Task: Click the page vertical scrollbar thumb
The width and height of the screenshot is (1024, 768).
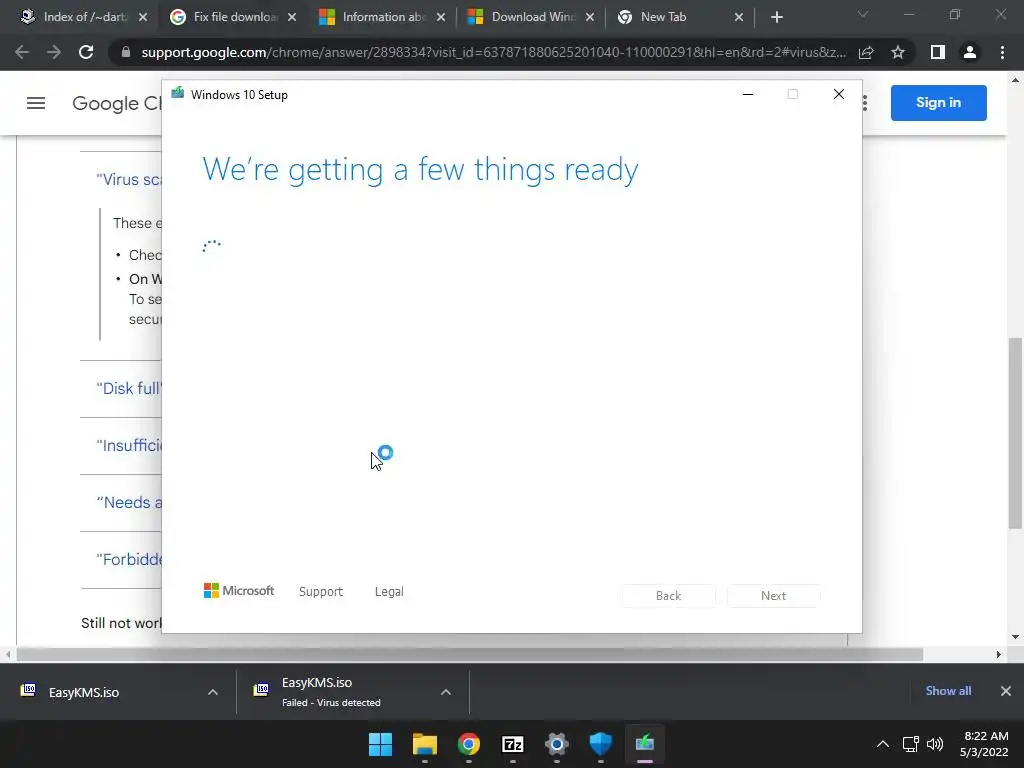Action: (x=1015, y=432)
